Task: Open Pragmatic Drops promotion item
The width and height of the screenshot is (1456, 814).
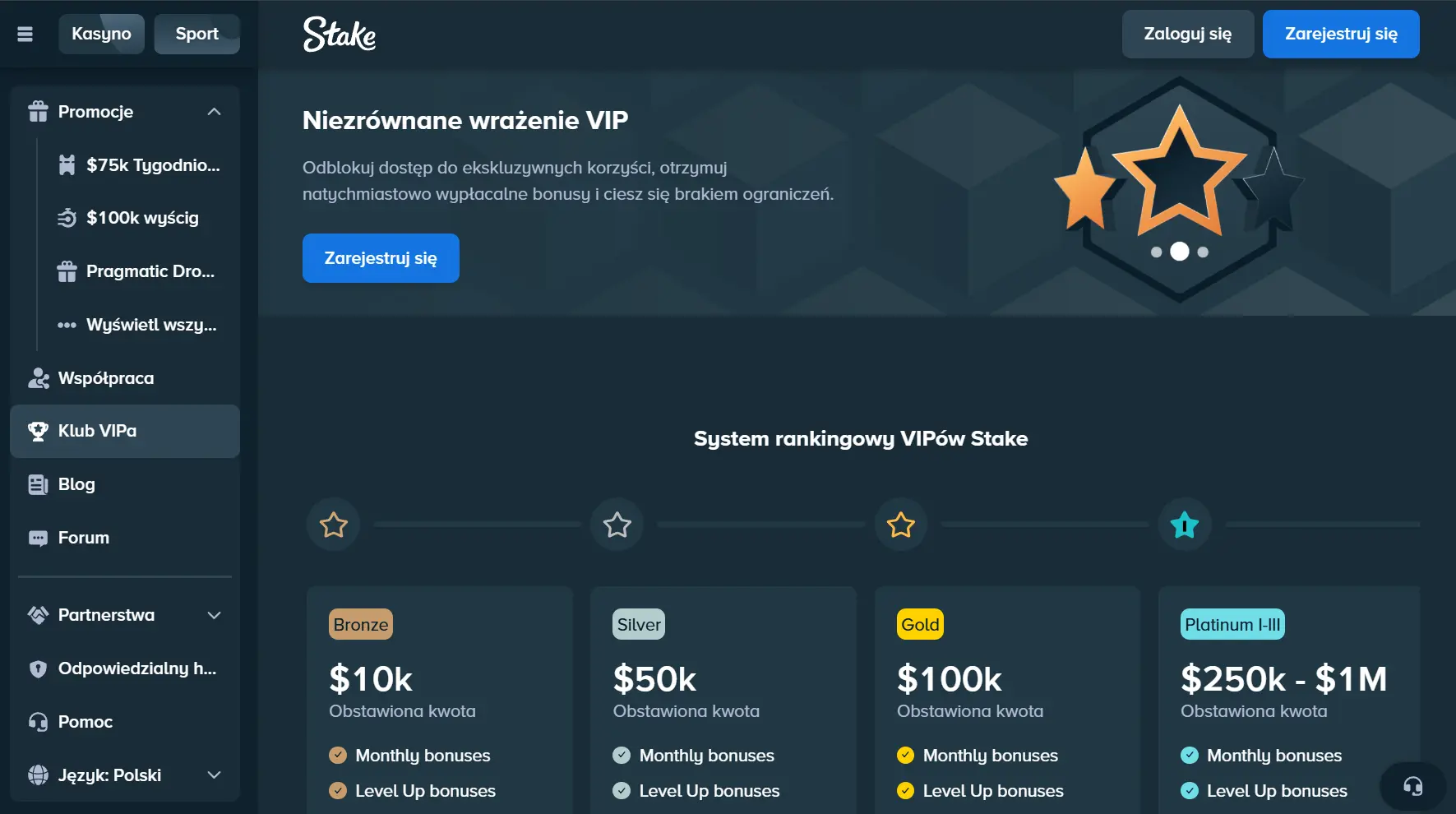Action: click(x=141, y=271)
